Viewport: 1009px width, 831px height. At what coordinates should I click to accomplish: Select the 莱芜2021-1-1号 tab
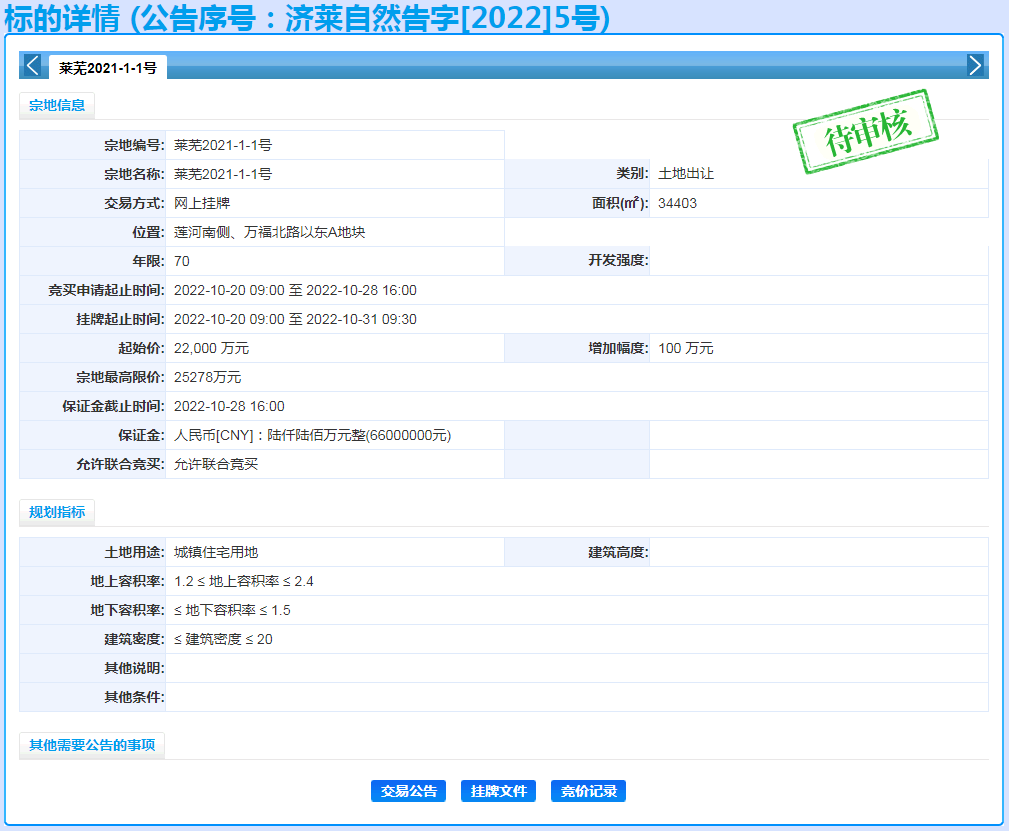(107, 68)
